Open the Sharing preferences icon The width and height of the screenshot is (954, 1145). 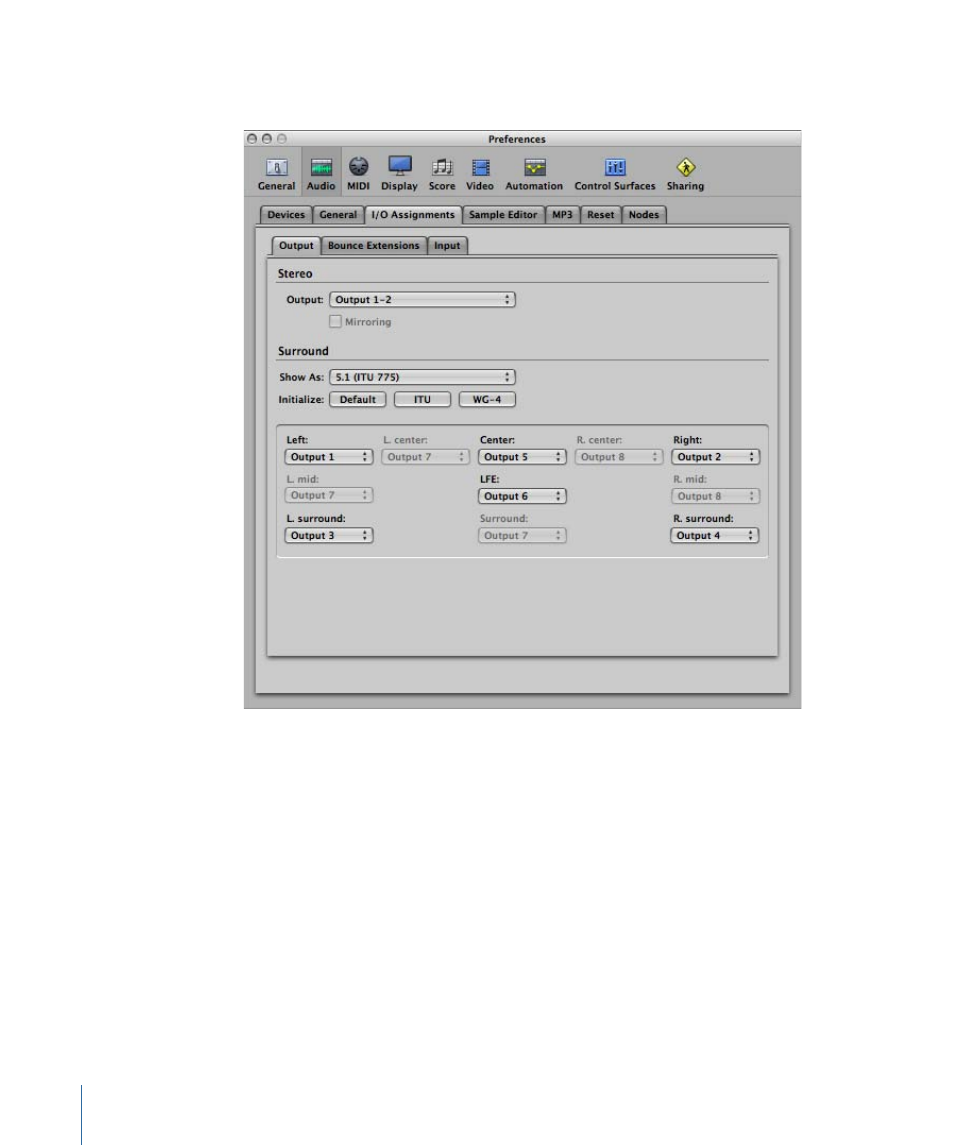685,174
